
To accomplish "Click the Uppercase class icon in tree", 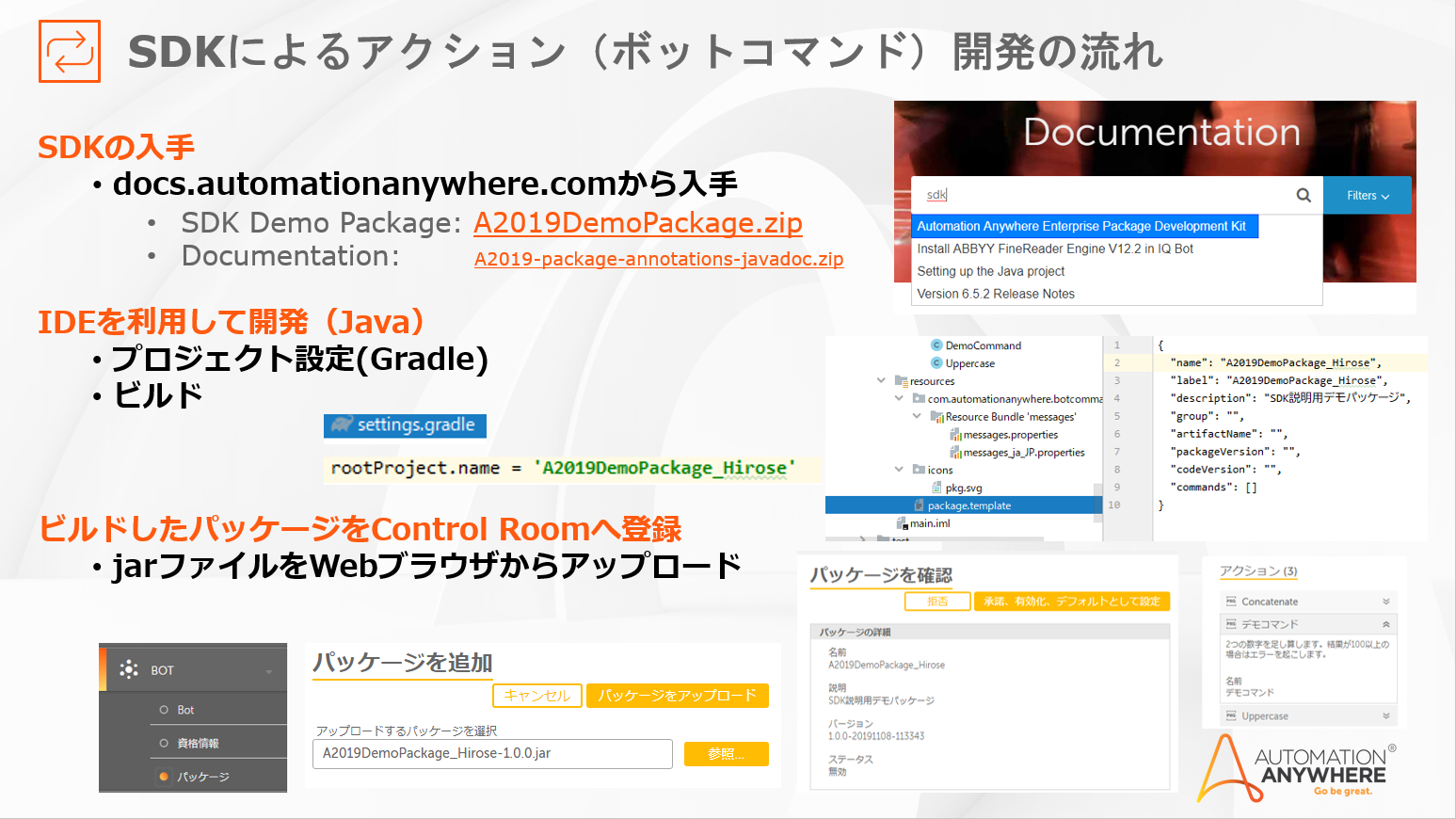I will pos(936,363).
